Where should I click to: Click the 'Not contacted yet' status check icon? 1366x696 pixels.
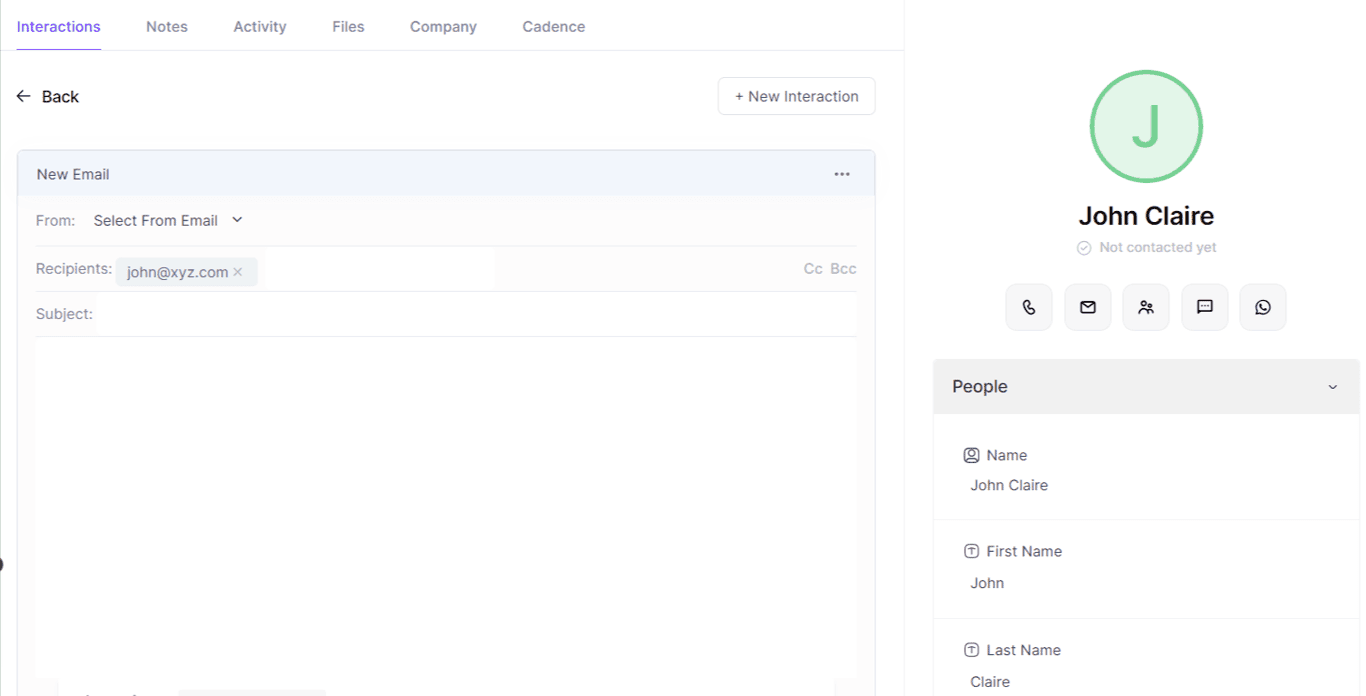(1084, 247)
